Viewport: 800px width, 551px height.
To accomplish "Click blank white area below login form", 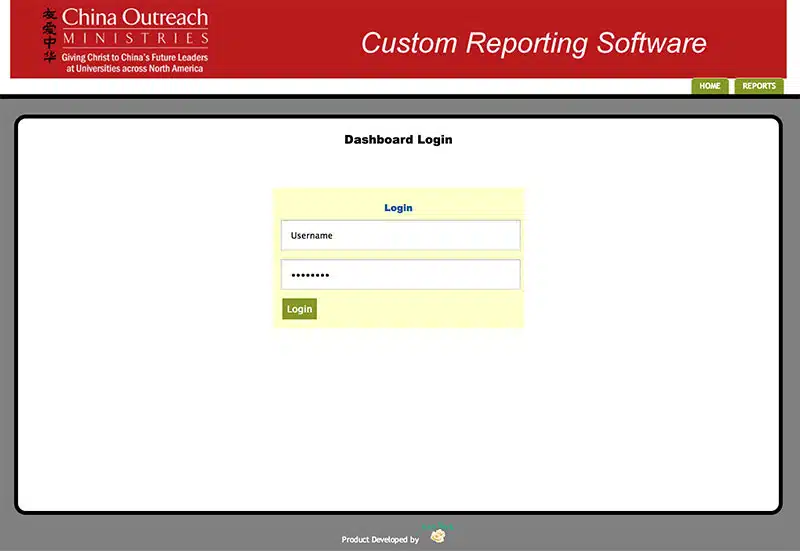I will click(x=398, y=420).
